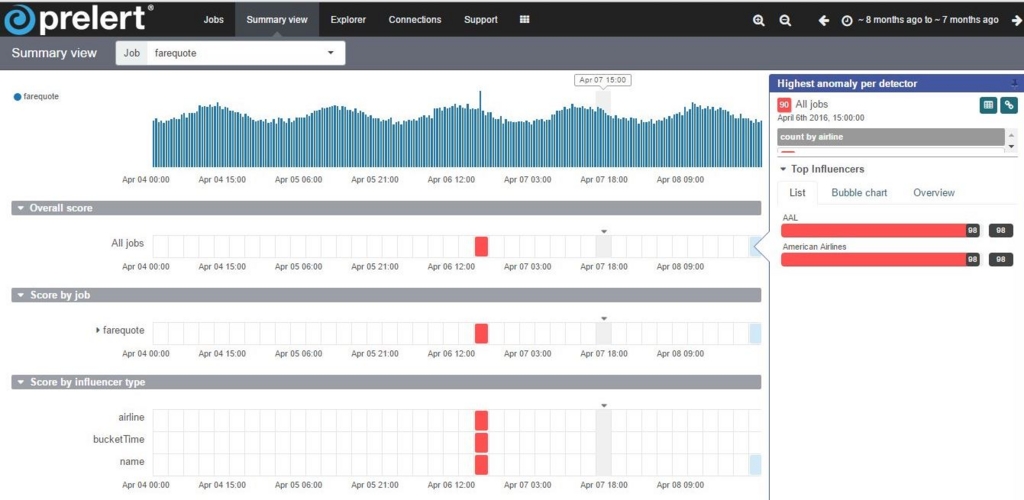
Task: Click the tall spike bar in farequote chart
Action: [480, 129]
